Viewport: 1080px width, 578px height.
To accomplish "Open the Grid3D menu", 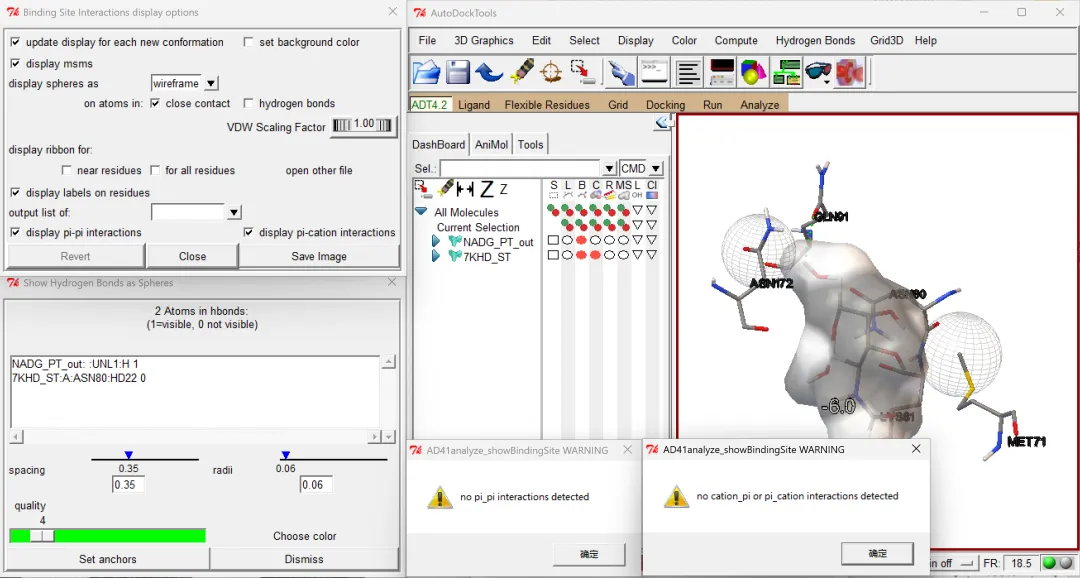I will coord(886,41).
